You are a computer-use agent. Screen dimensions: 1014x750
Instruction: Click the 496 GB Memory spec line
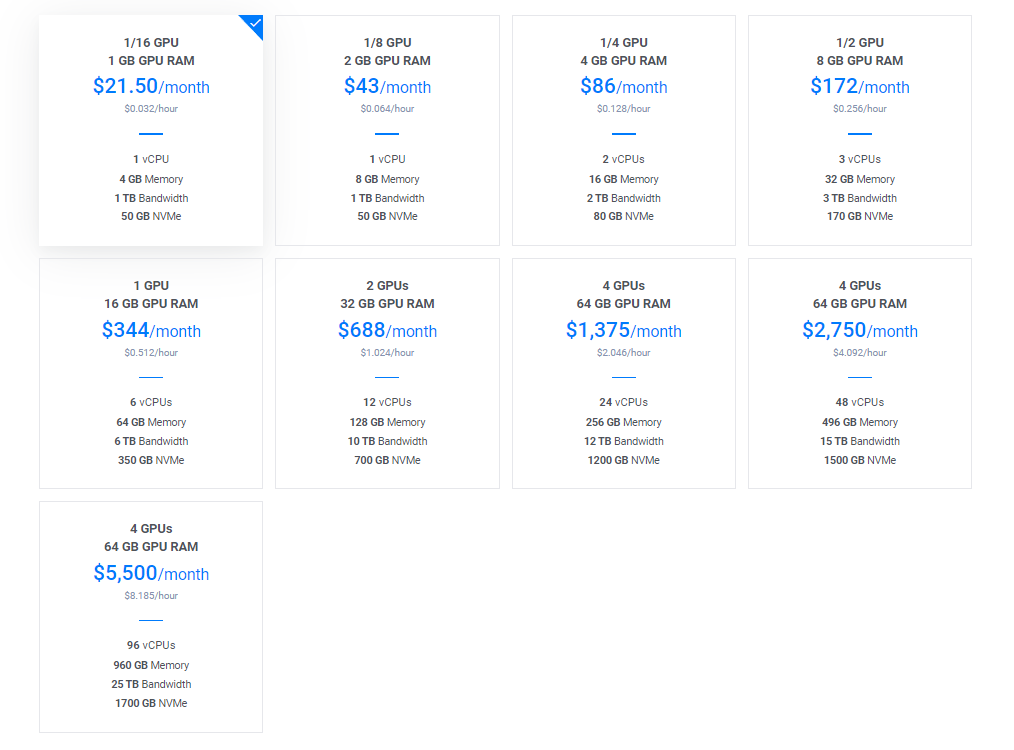click(x=859, y=422)
